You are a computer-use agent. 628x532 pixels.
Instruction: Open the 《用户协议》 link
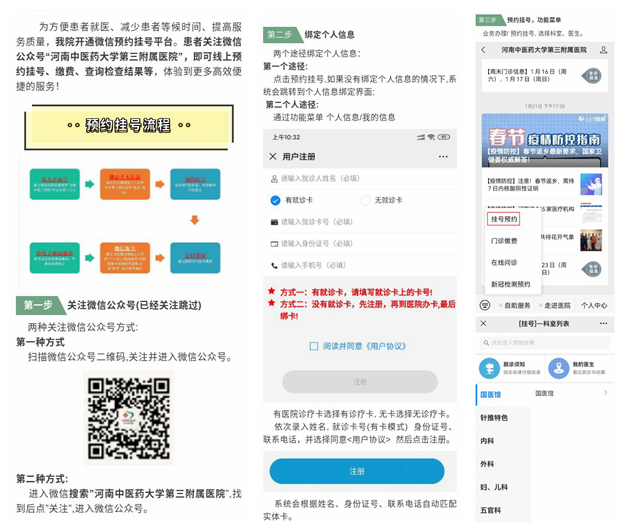pyautogui.click(x=386, y=346)
